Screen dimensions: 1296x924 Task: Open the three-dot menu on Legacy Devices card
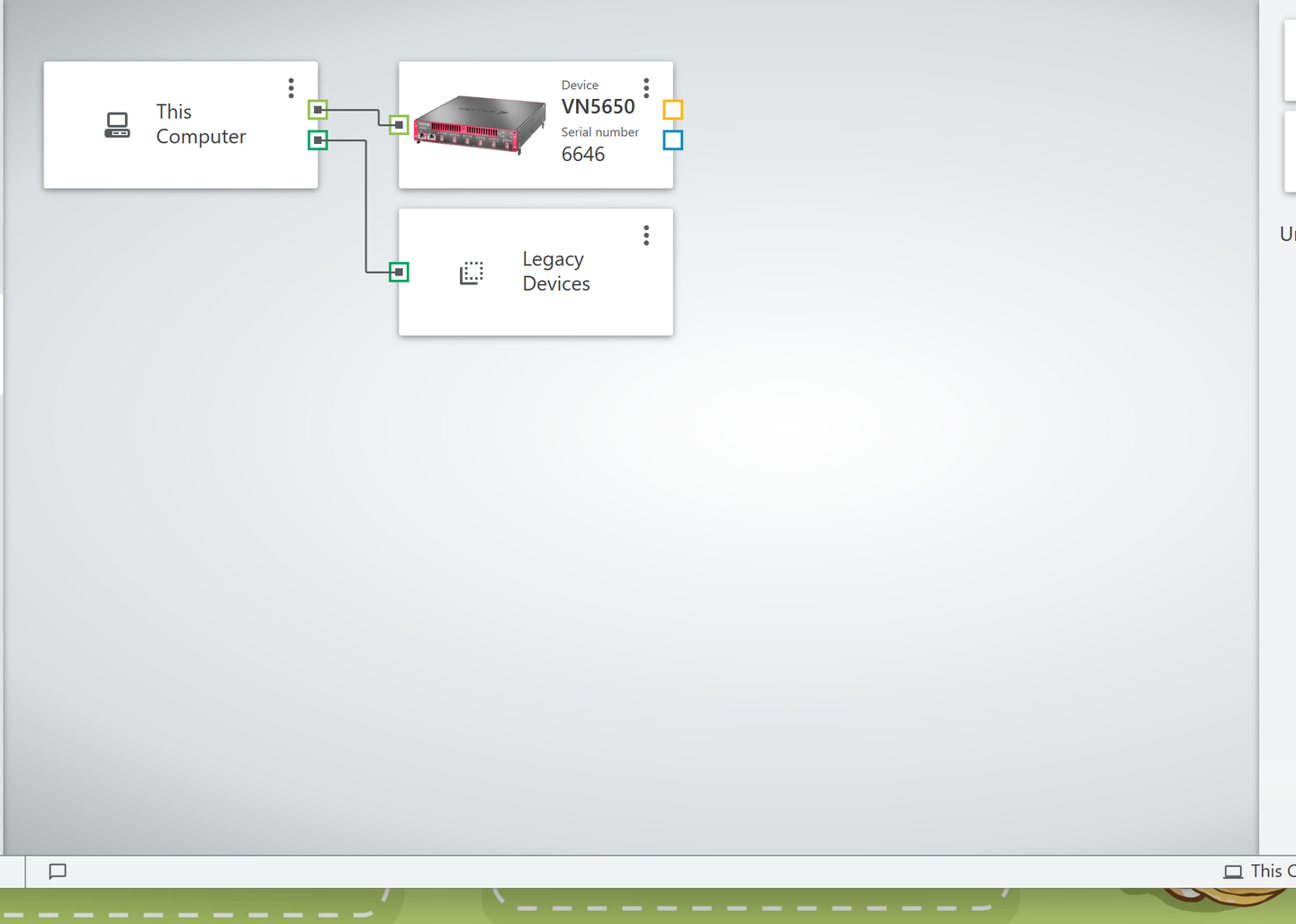[646, 235]
